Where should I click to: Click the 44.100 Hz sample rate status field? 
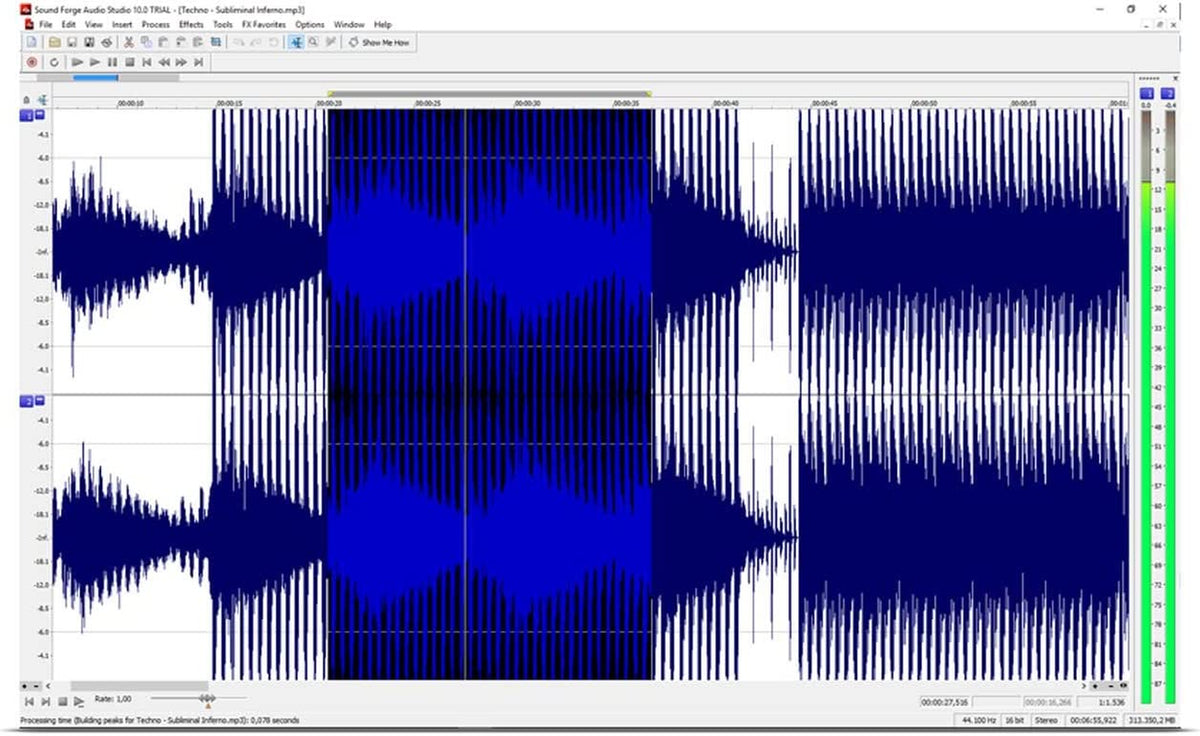point(979,720)
